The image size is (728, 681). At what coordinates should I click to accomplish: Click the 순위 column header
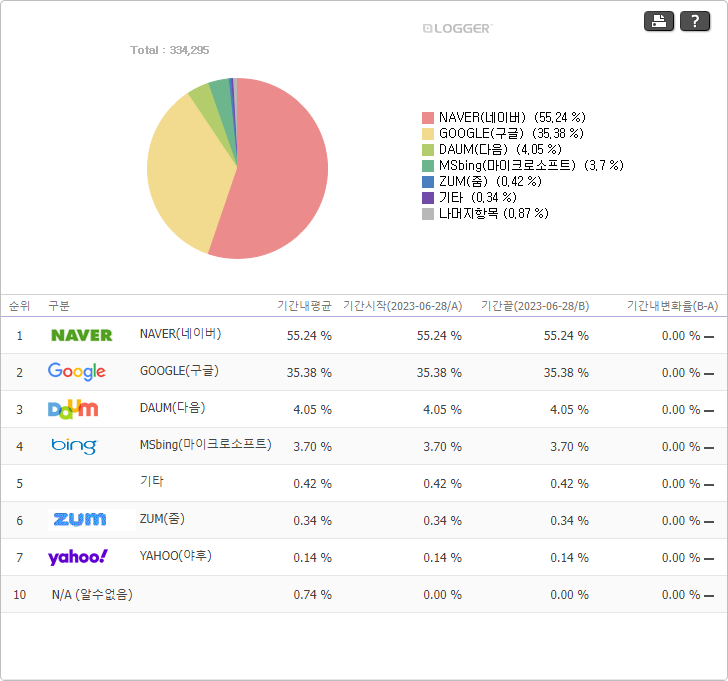[20, 306]
